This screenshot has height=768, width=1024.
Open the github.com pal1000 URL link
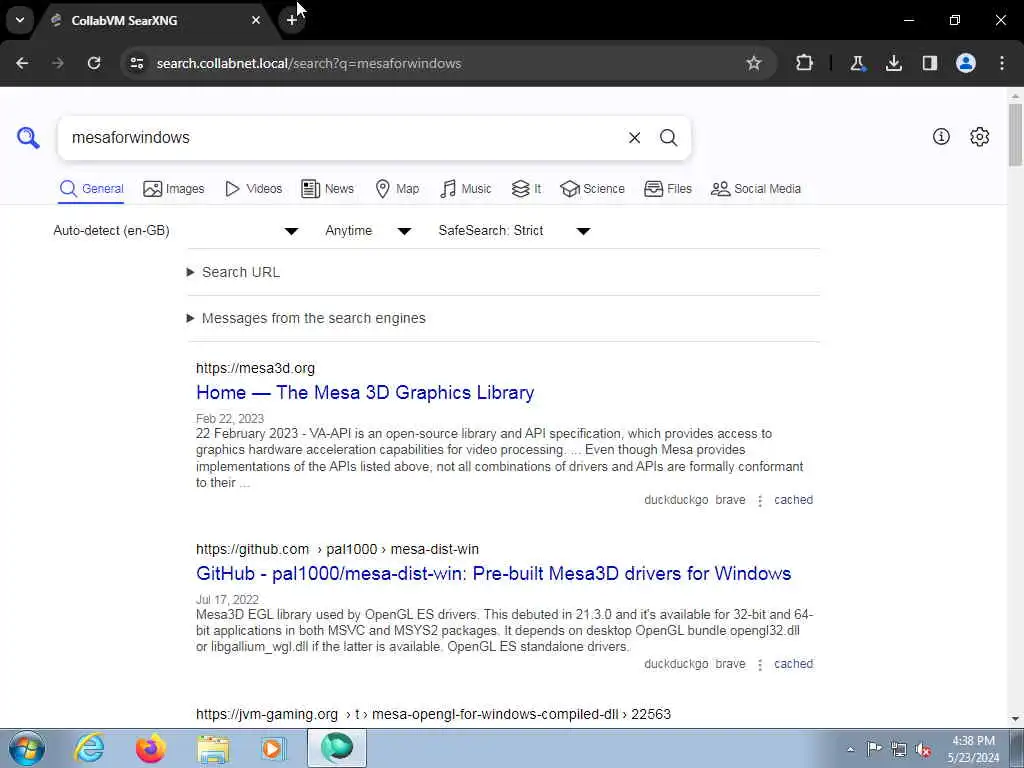coord(337,549)
